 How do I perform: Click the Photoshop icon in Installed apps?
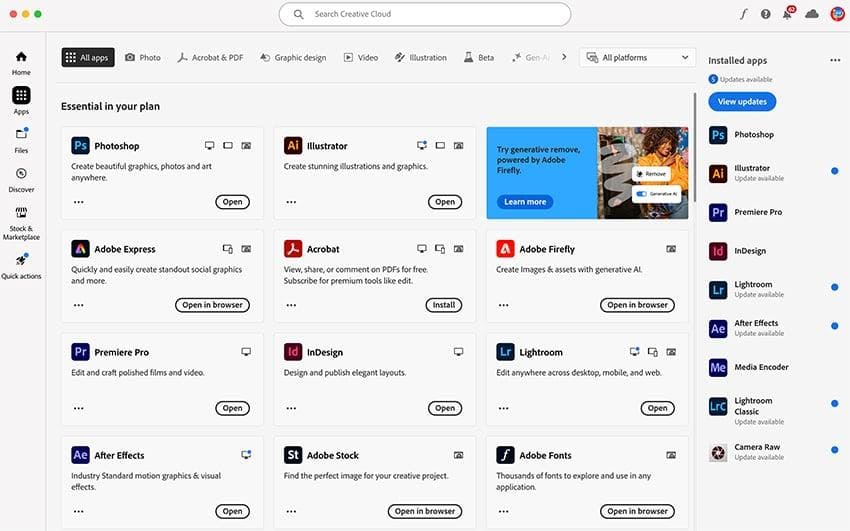tap(718, 135)
